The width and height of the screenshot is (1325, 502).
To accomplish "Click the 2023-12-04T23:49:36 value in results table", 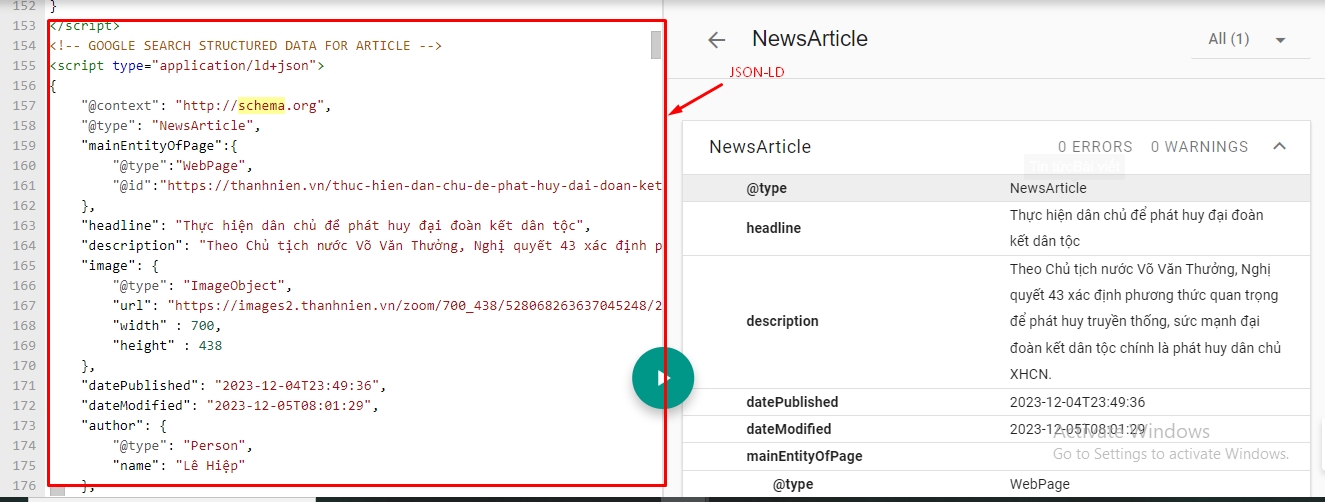I will point(1077,402).
